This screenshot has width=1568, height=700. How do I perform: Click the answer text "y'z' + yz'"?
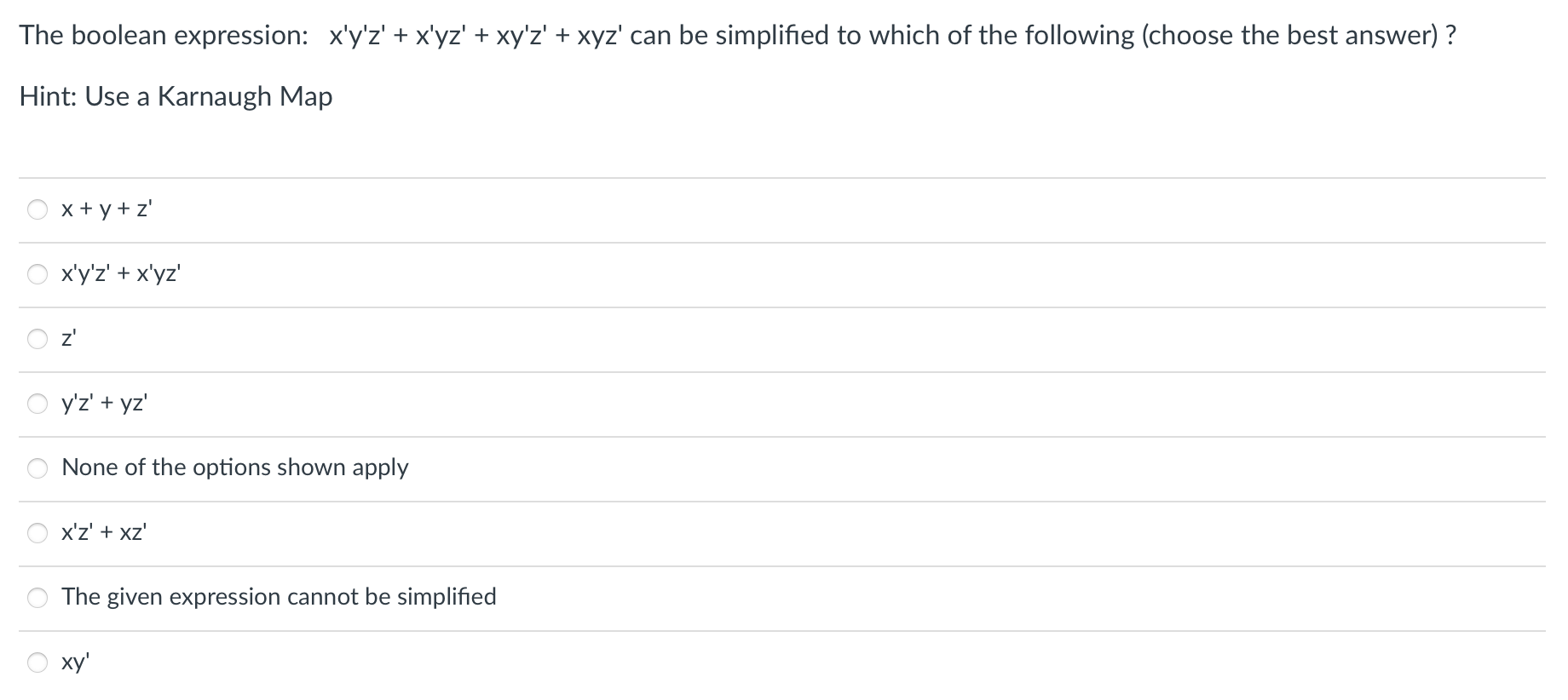pos(104,404)
